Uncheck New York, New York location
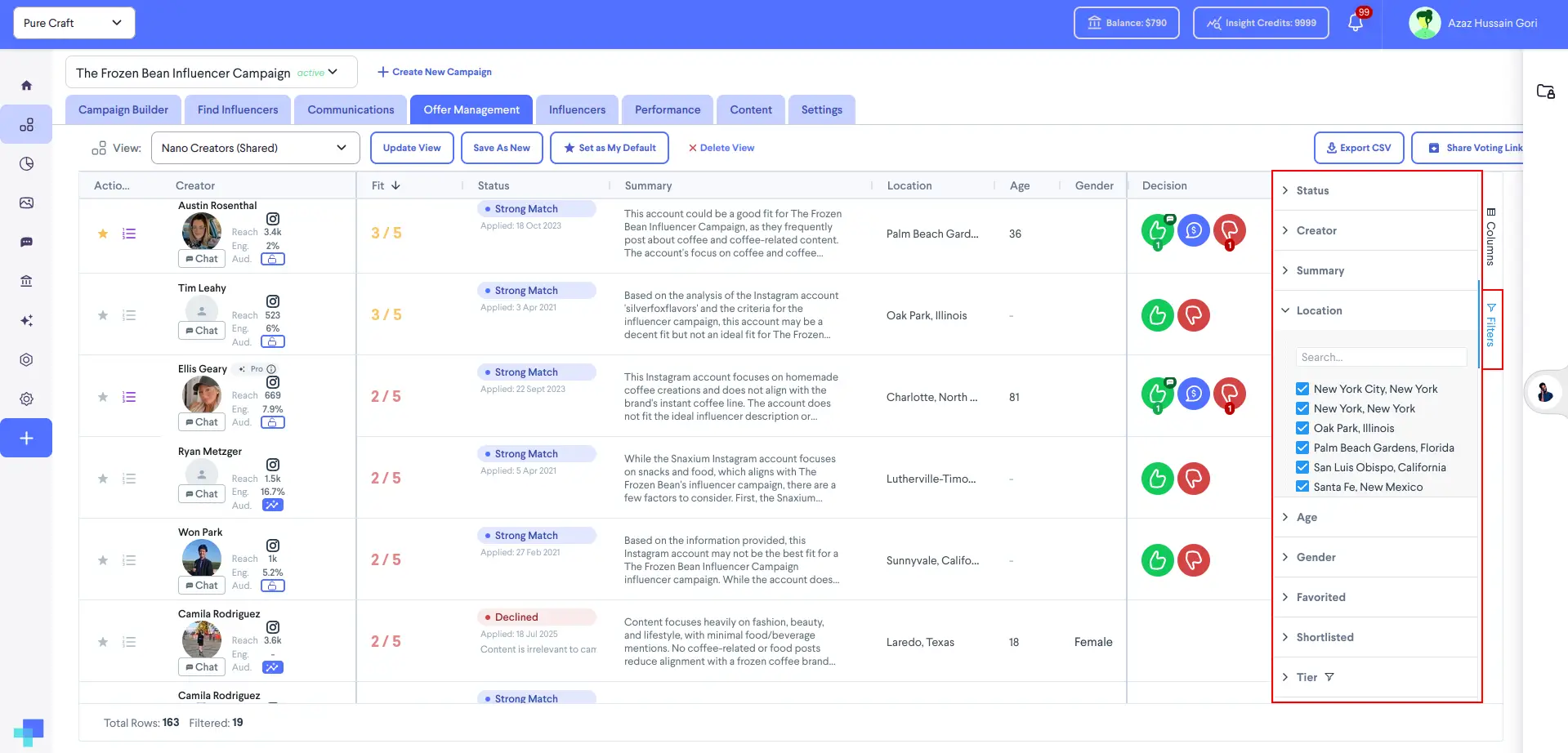 coord(1302,408)
